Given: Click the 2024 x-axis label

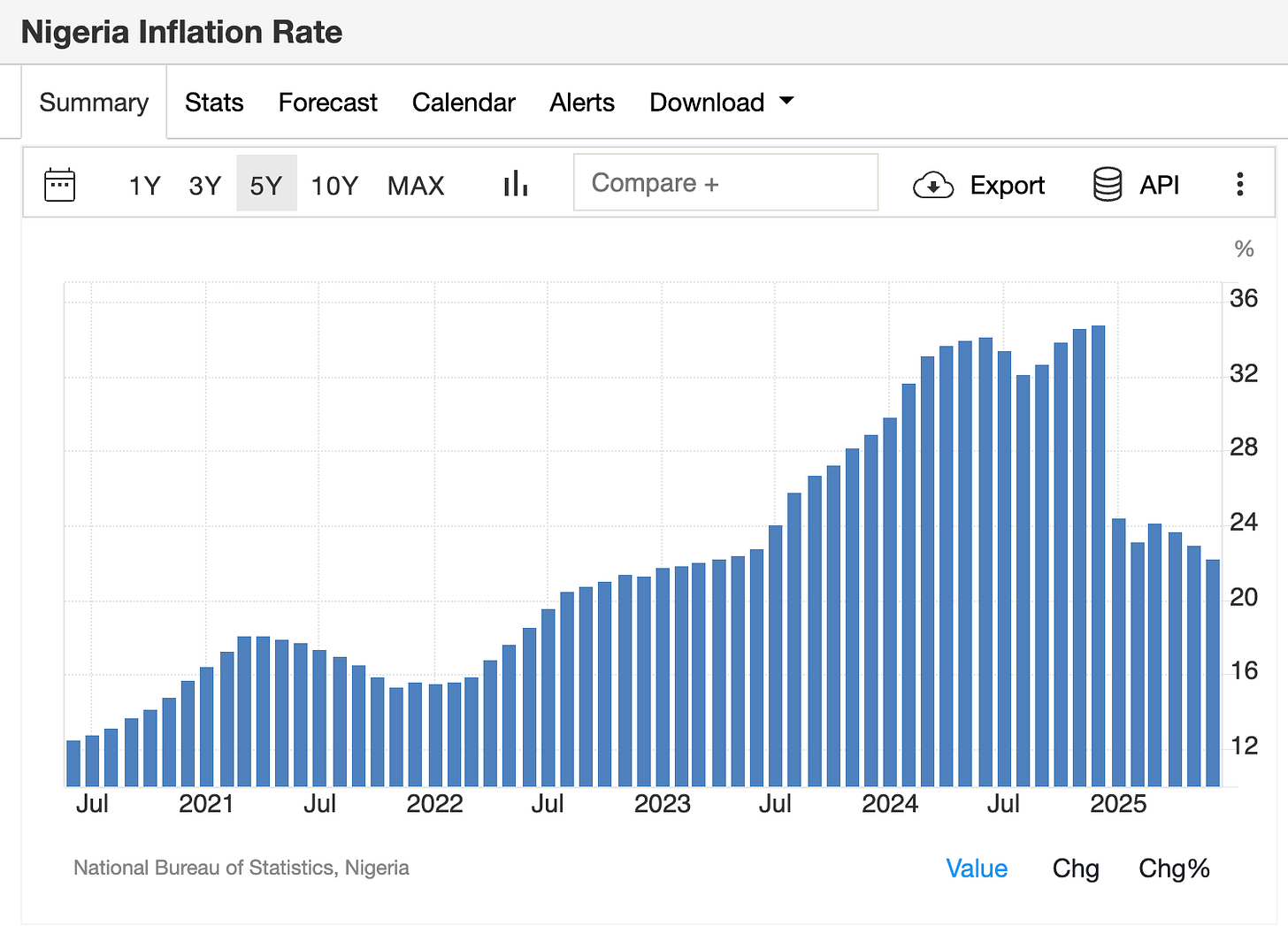Looking at the screenshot, I should [x=890, y=804].
